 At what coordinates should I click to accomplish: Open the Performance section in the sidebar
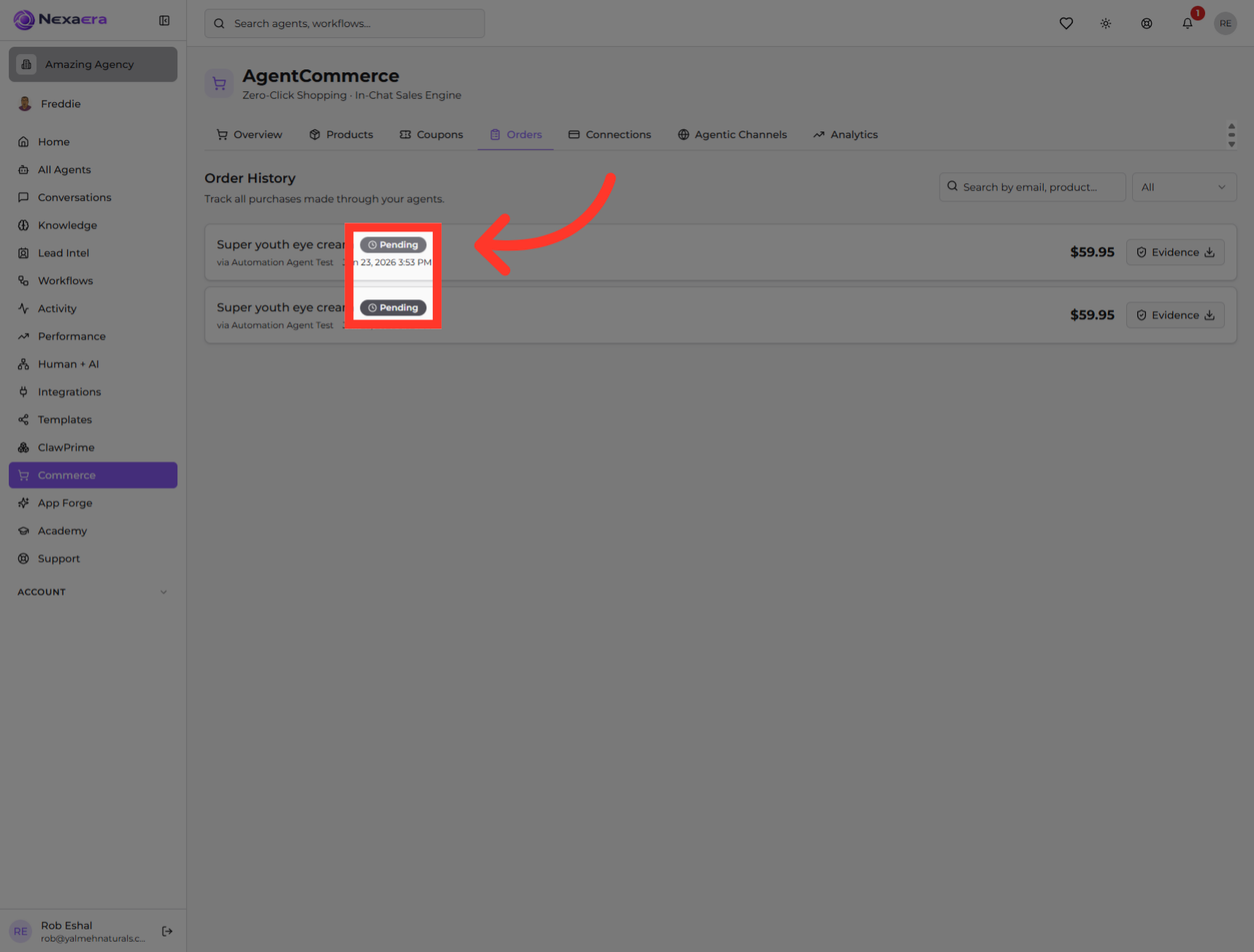pos(93,336)
